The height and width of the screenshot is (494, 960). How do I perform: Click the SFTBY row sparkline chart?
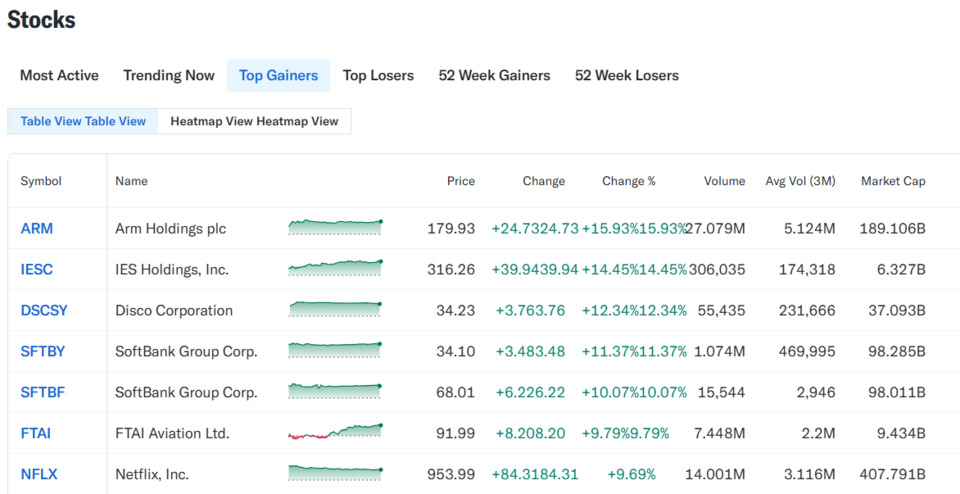click(x=335, y=350)
